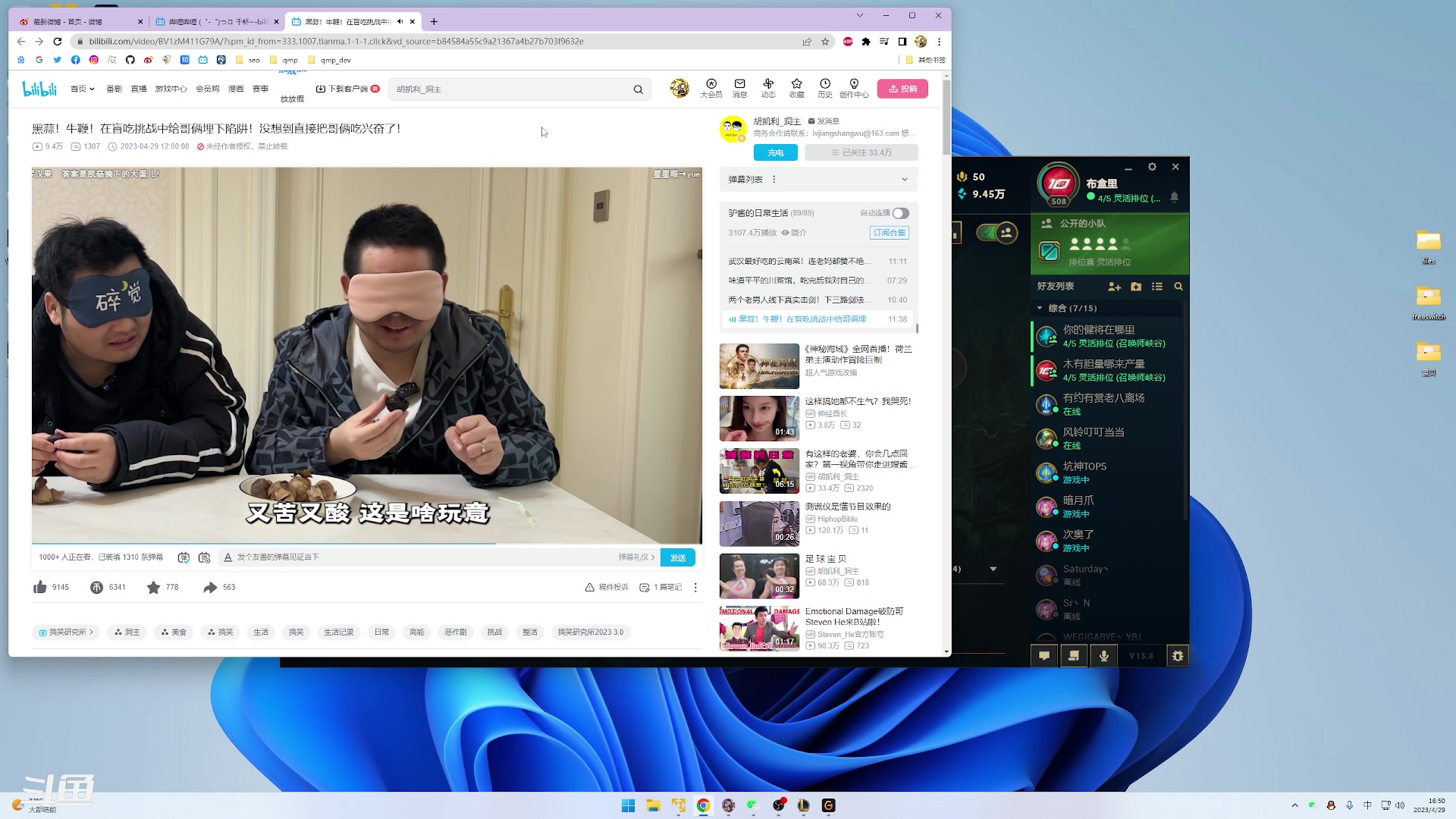
Task: Add friend in the League client friends list
Action: tap(1114, 287)
